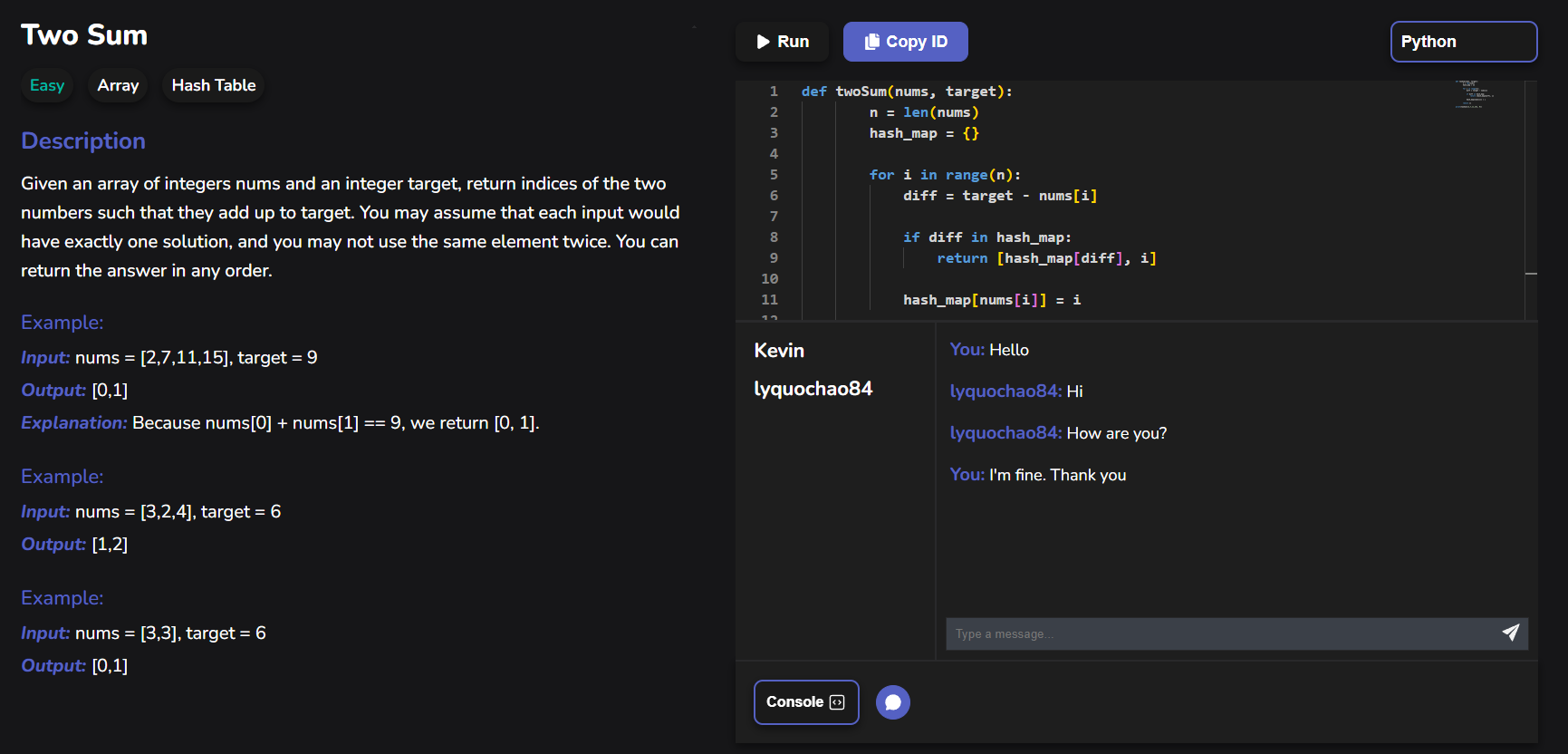Select the Easy difficulty tag

click(x=47, y=85)
